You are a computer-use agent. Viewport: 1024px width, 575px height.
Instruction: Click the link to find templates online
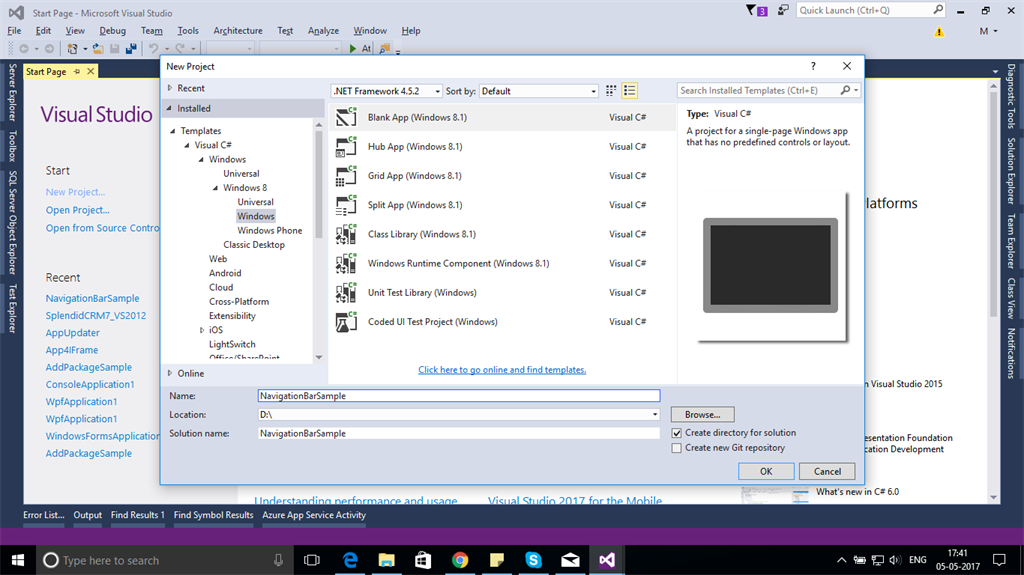pos(502,370)
